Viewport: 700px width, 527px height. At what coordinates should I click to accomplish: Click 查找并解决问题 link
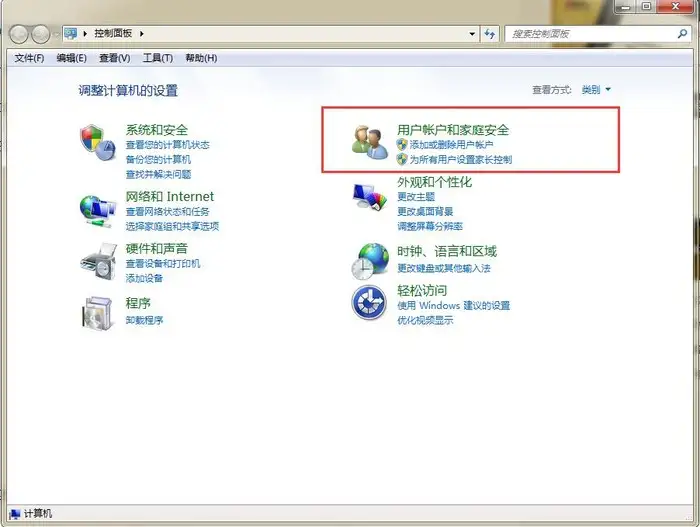coord(158,174)
